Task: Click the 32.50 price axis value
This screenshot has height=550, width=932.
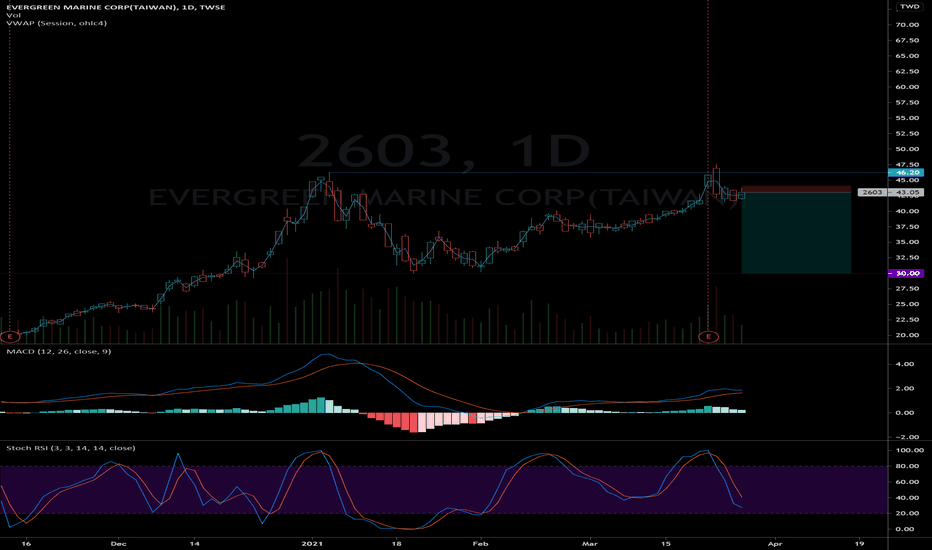Action: click(x=908, y=257)
